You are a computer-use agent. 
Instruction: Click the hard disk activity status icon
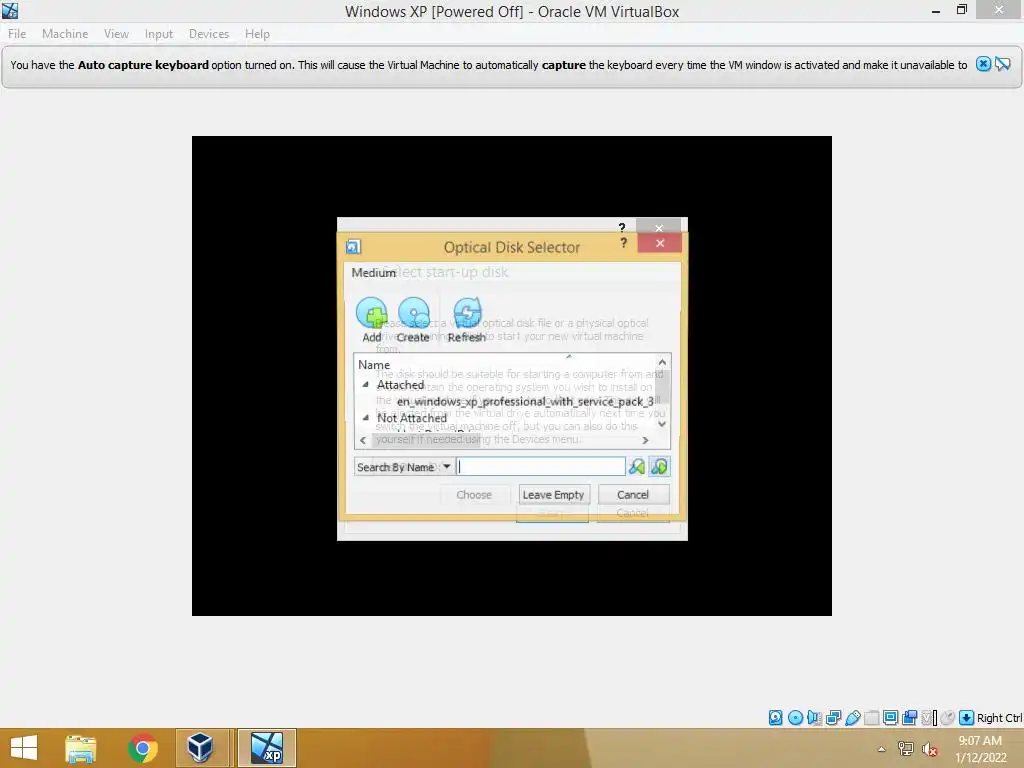pyautogui.click(x=775, y=718)
